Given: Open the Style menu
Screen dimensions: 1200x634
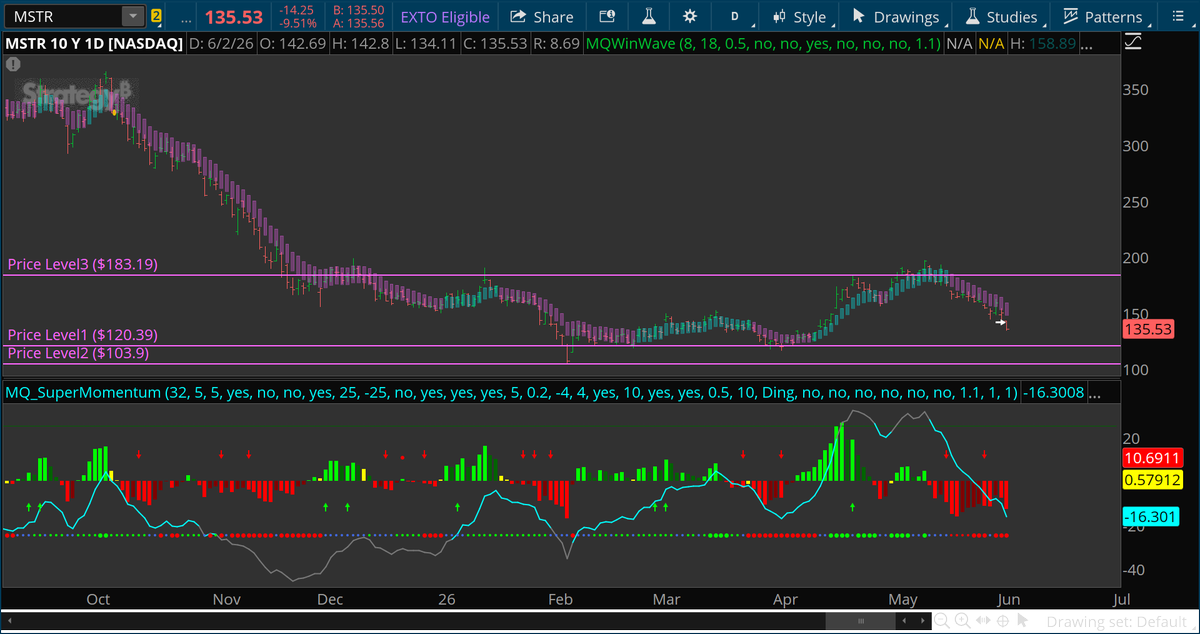Looking at the screenshot, I should click(x=799, y=17).
